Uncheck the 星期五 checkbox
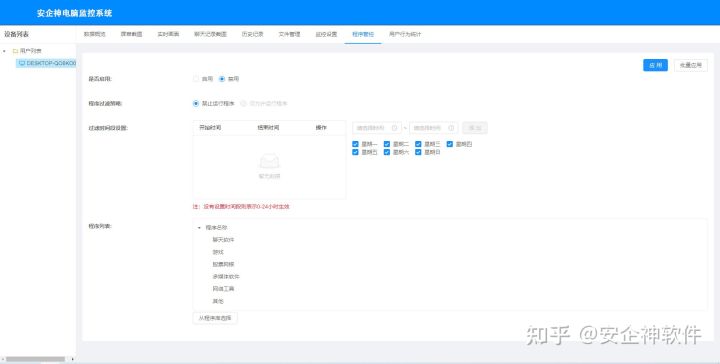 (355, 152)
